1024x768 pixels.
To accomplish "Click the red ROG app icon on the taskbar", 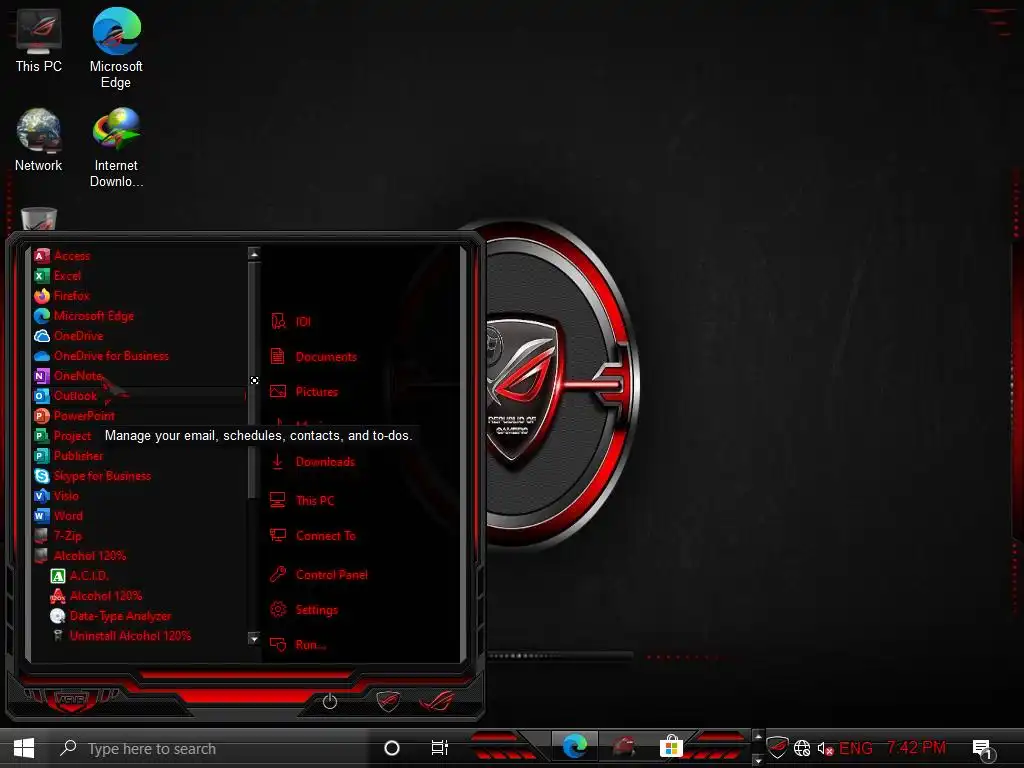I will 624,746.
